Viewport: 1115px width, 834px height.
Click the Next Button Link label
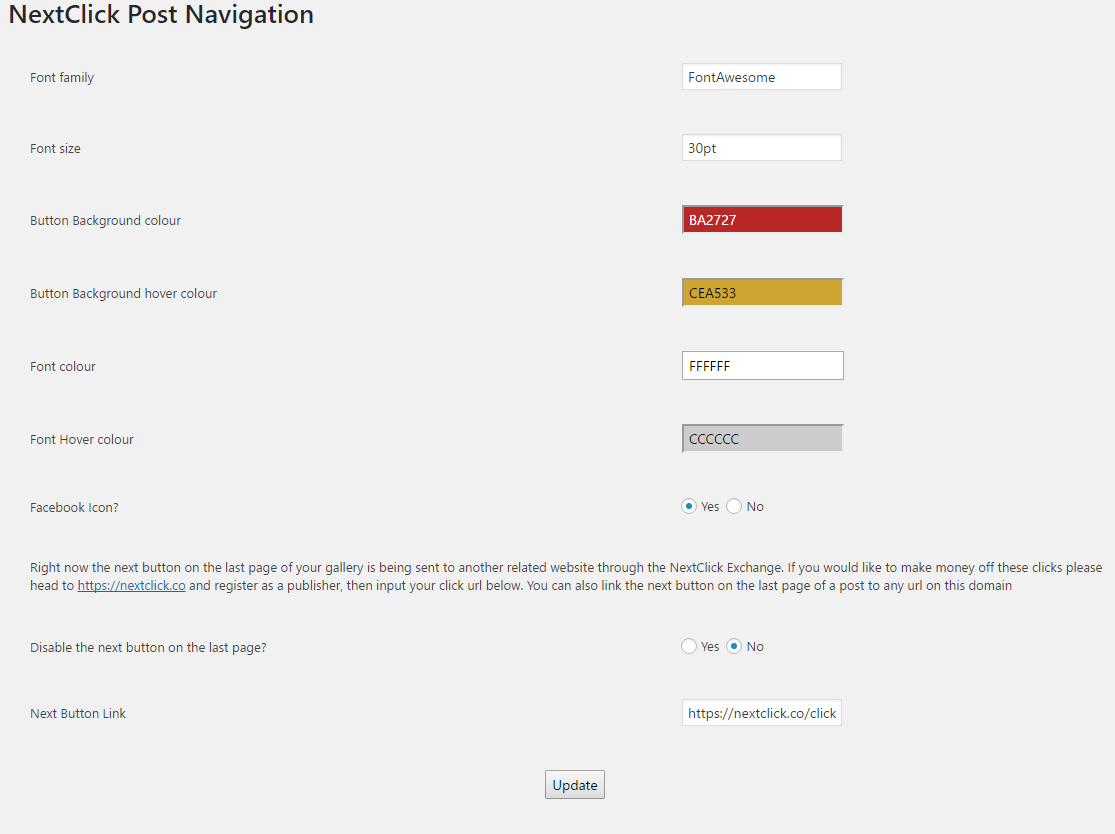(78, 714)
